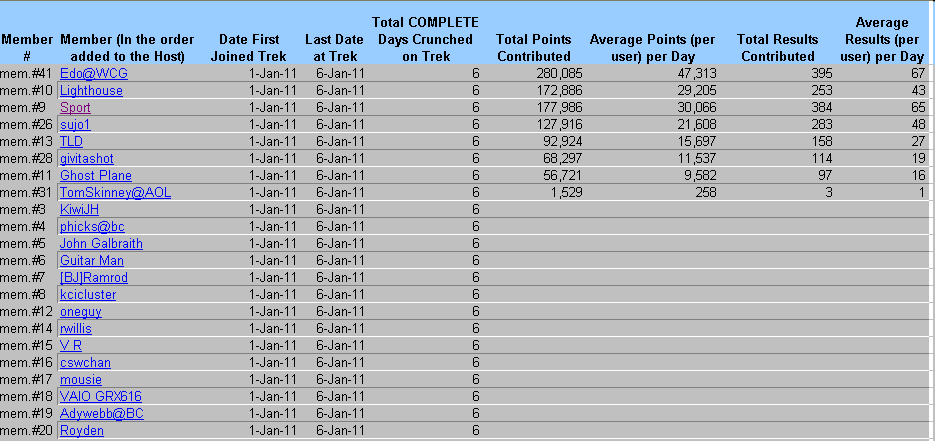Open the VAIO GRX616 member link
Viewport: 935px width, 441px height.
click(100, 397)
